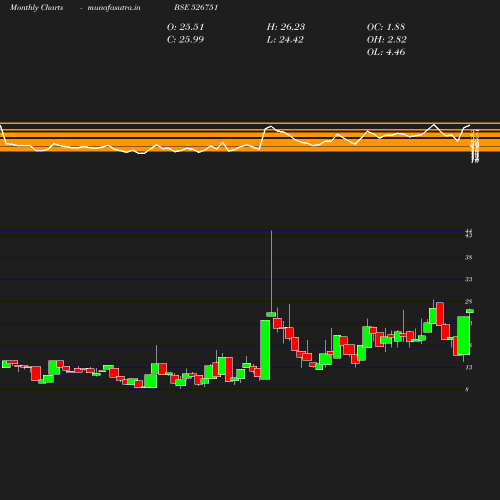This screenshot has height=500, width=500.
Task: Click the open price value "O: 25.51"
Action: [185, 27]
